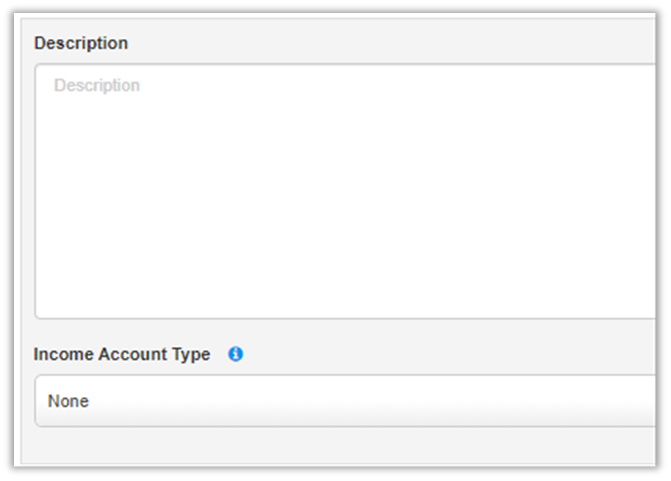Click the Income Account Type select field
This screenshot has height=481, width=671.
click(345, 401)
